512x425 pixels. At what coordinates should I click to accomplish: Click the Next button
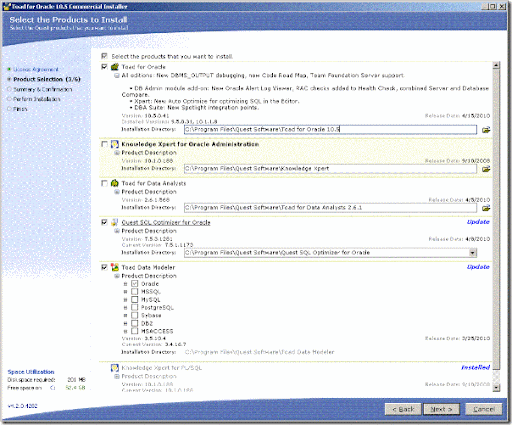point(441,409)
